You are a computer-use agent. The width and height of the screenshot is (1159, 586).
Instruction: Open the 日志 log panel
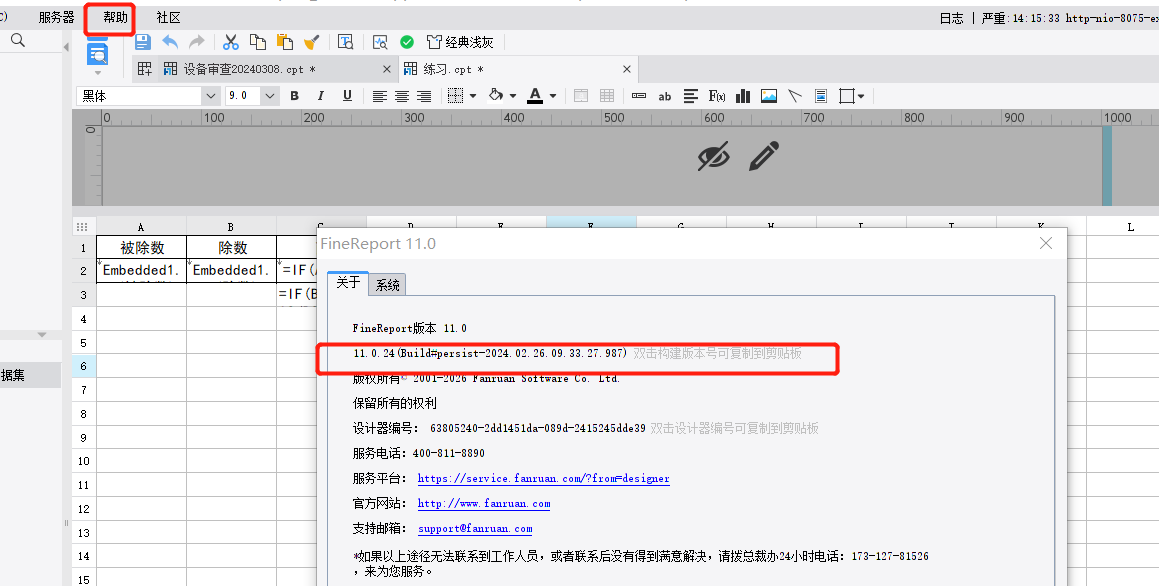point(951,18)
